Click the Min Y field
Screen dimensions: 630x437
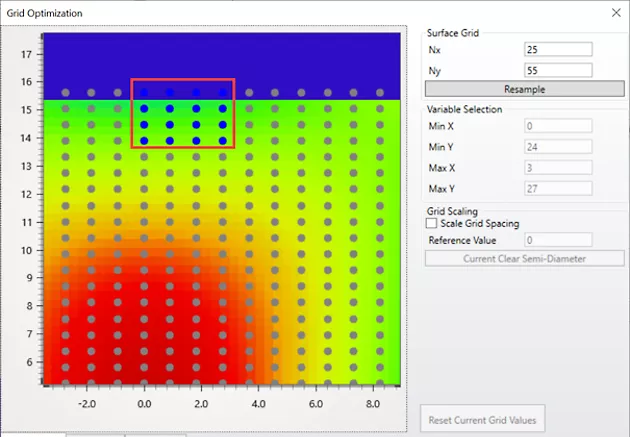(x=558, y=147)
